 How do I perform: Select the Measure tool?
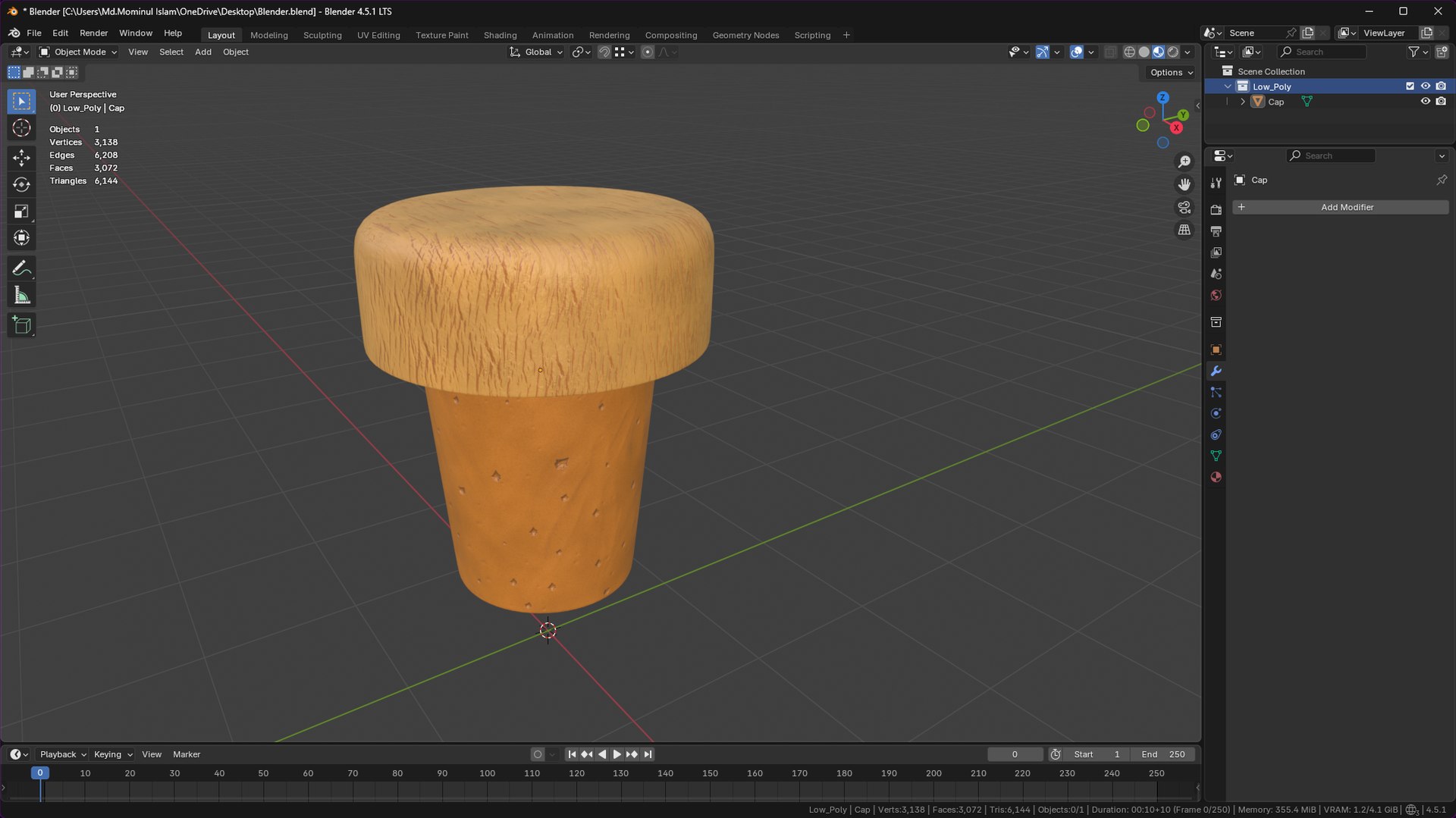(21, 296)
